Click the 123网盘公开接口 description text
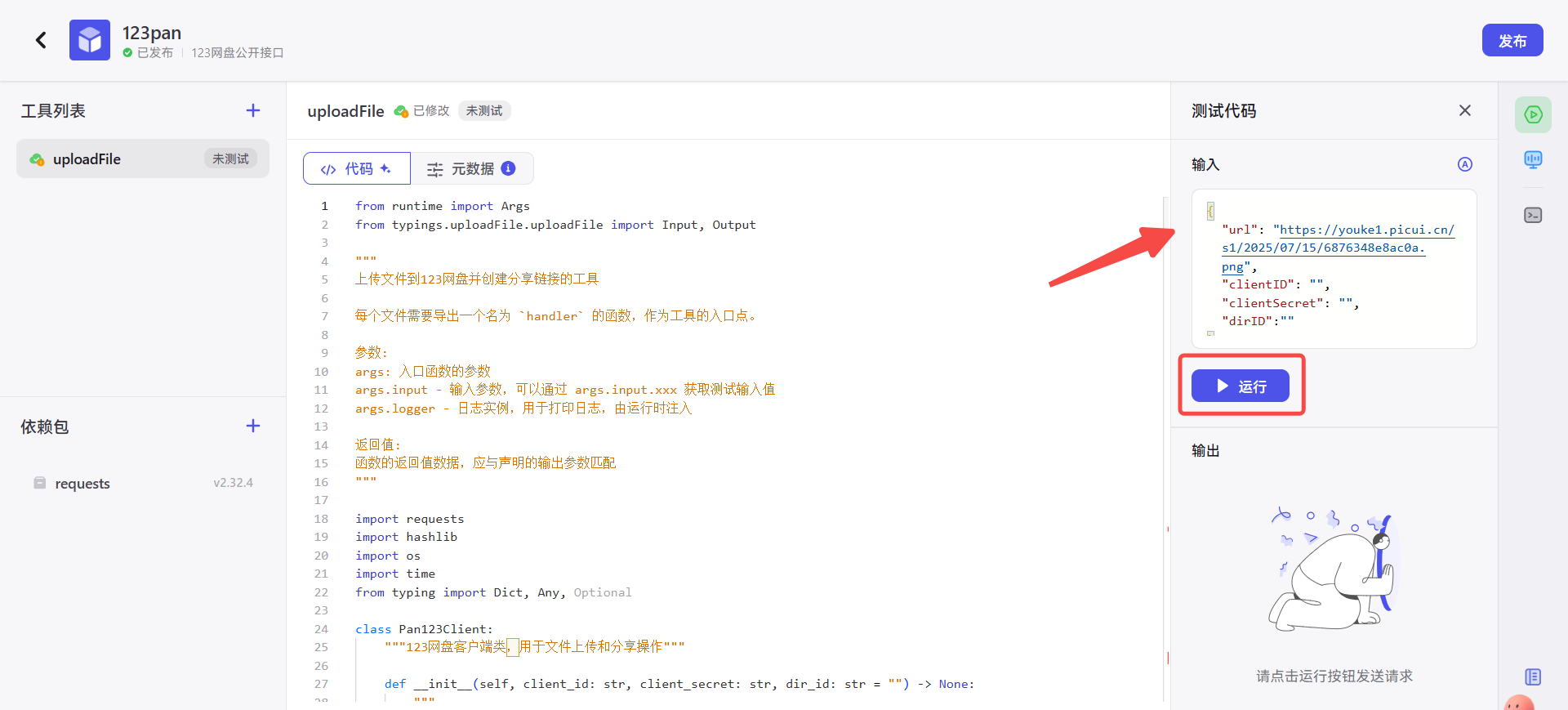This screenshot has height=710, width=1568. click(x=238, y=52)
